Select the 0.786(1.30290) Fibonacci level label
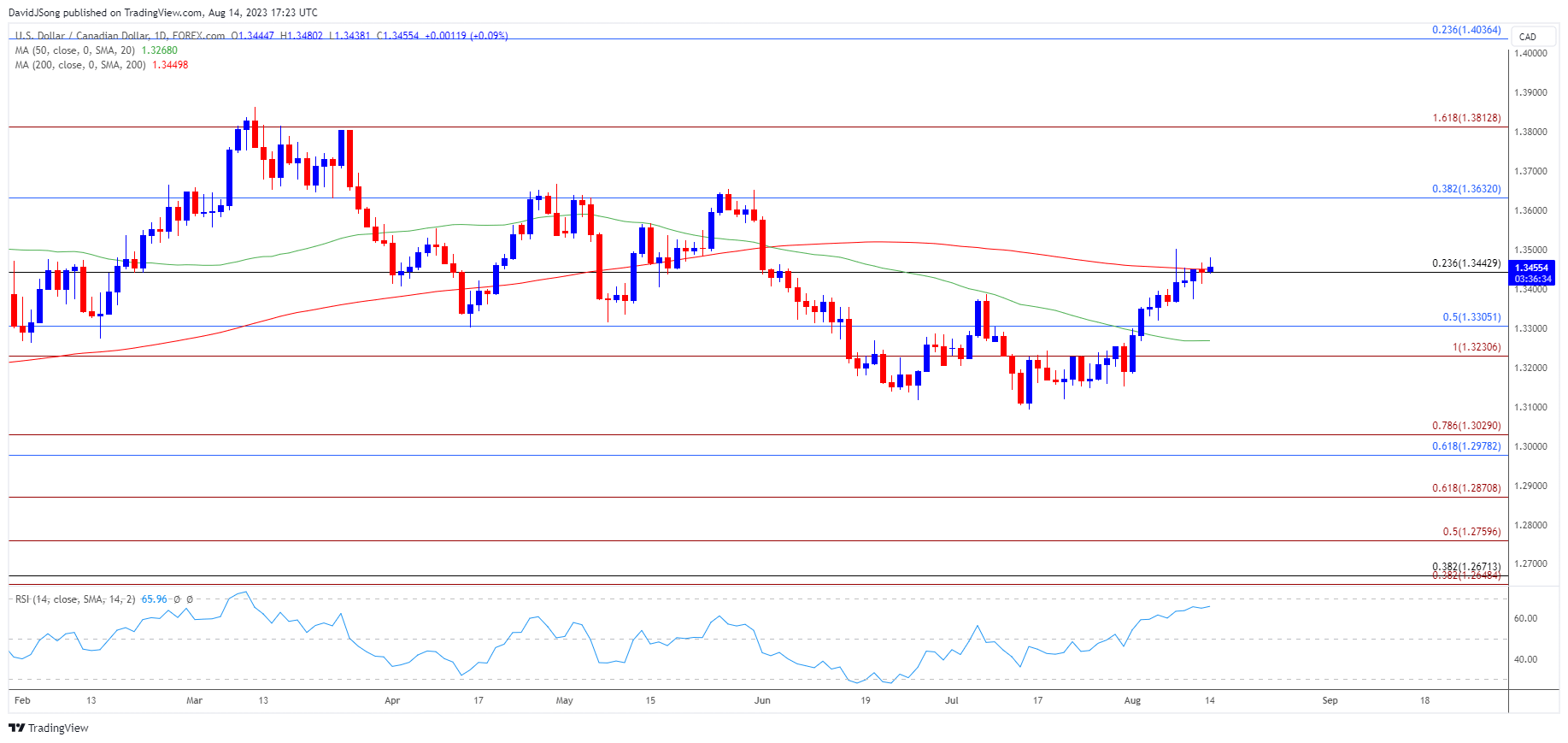 coord(1466,426)
